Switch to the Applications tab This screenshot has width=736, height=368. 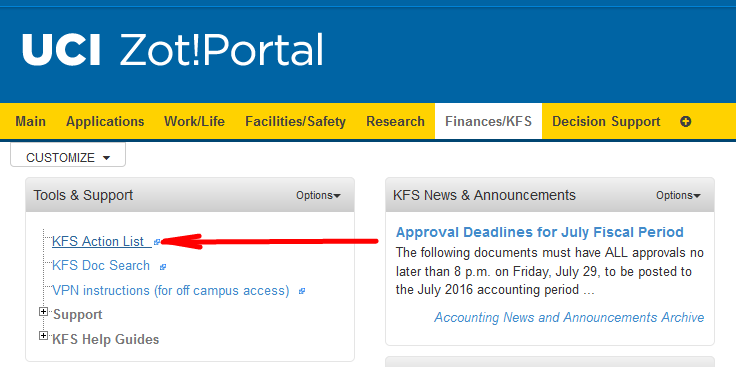coord(105,122)
